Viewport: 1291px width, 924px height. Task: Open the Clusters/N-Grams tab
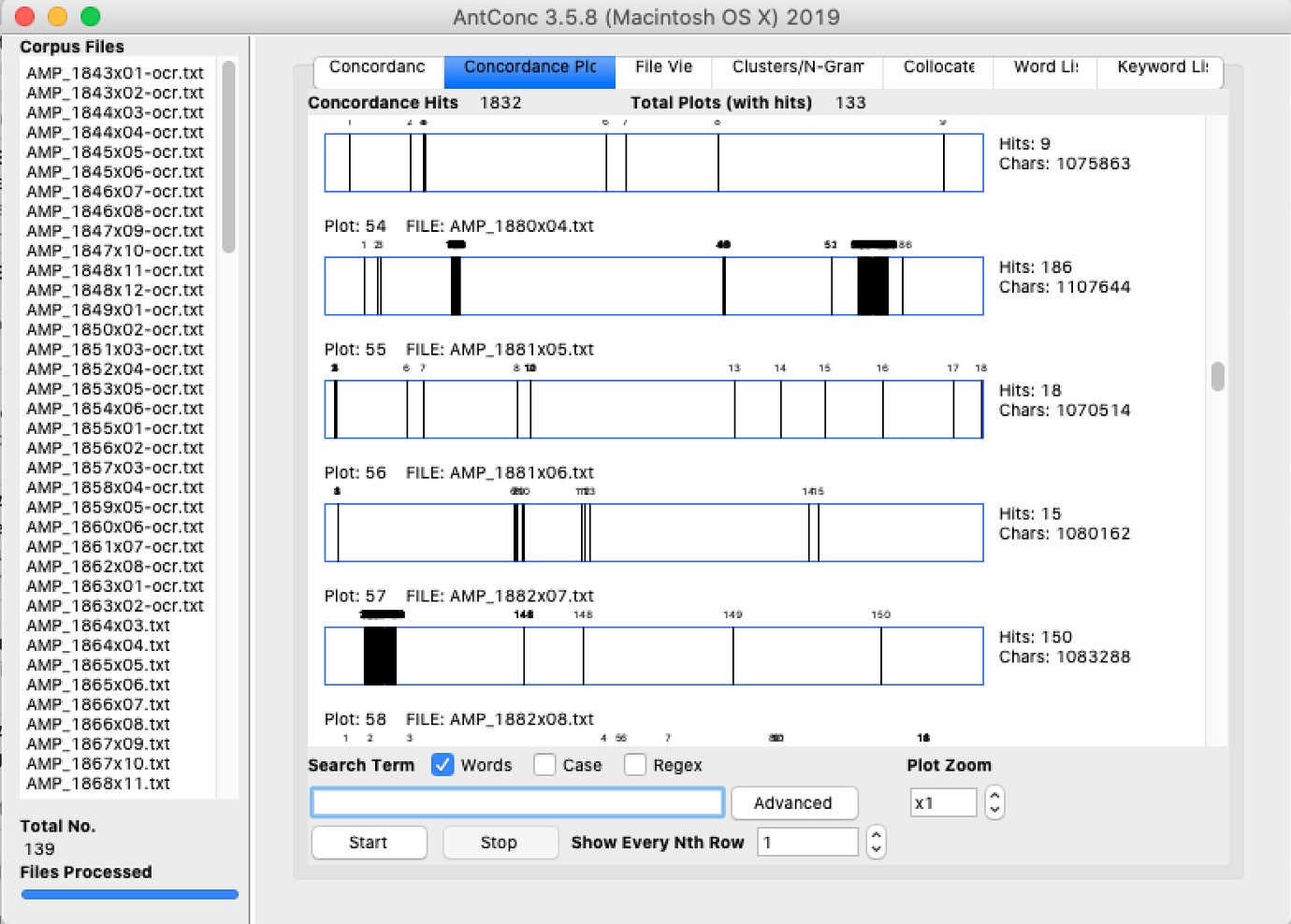coord(797,67)
